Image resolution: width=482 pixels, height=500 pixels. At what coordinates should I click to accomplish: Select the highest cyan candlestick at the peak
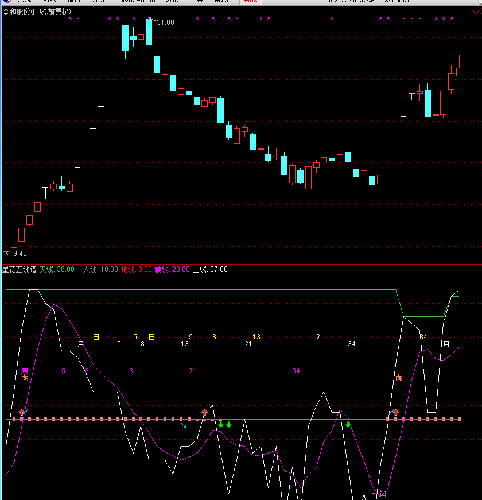pos(149,32)
